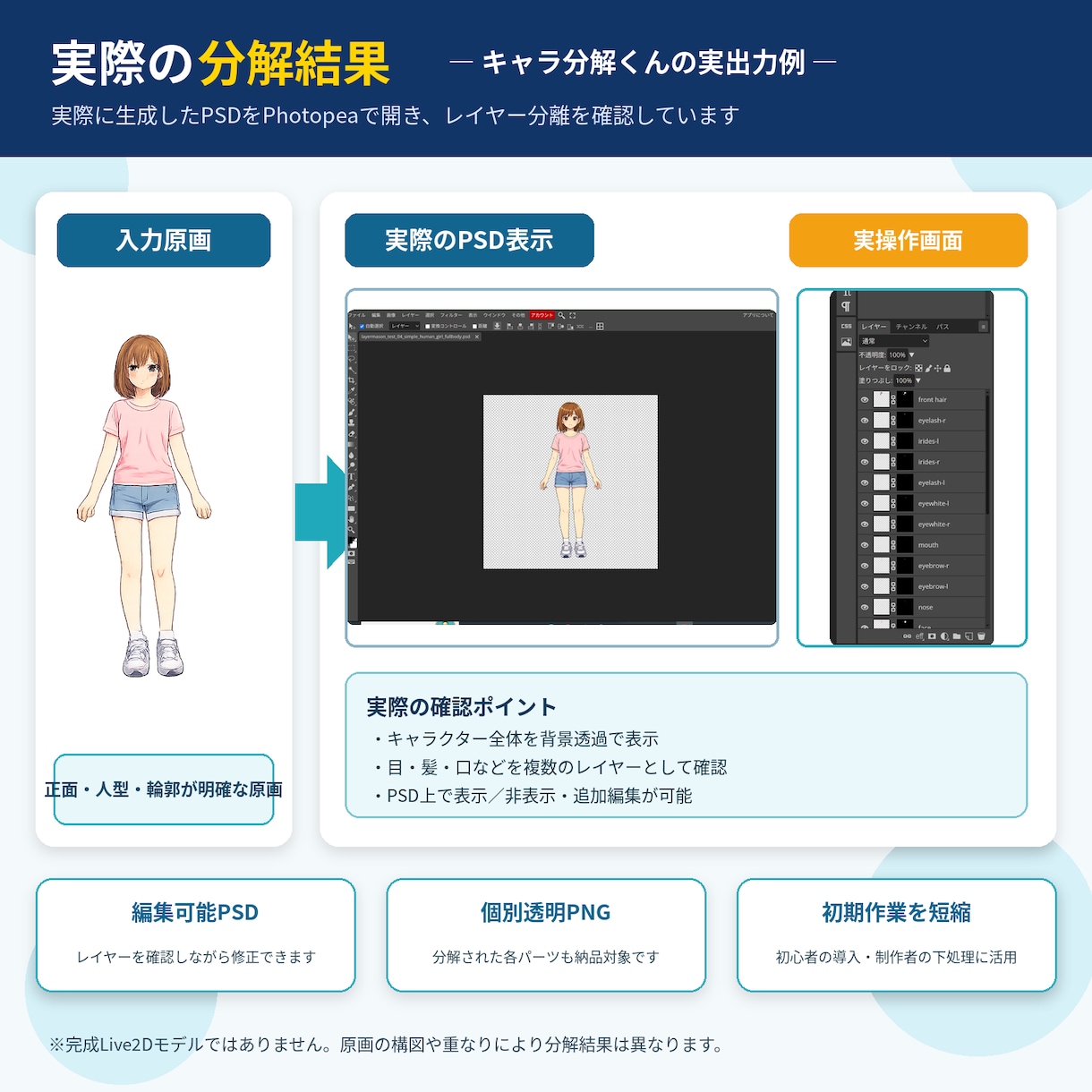
Task: Select the Type (T) tool
Action: [x=352, y=476]
